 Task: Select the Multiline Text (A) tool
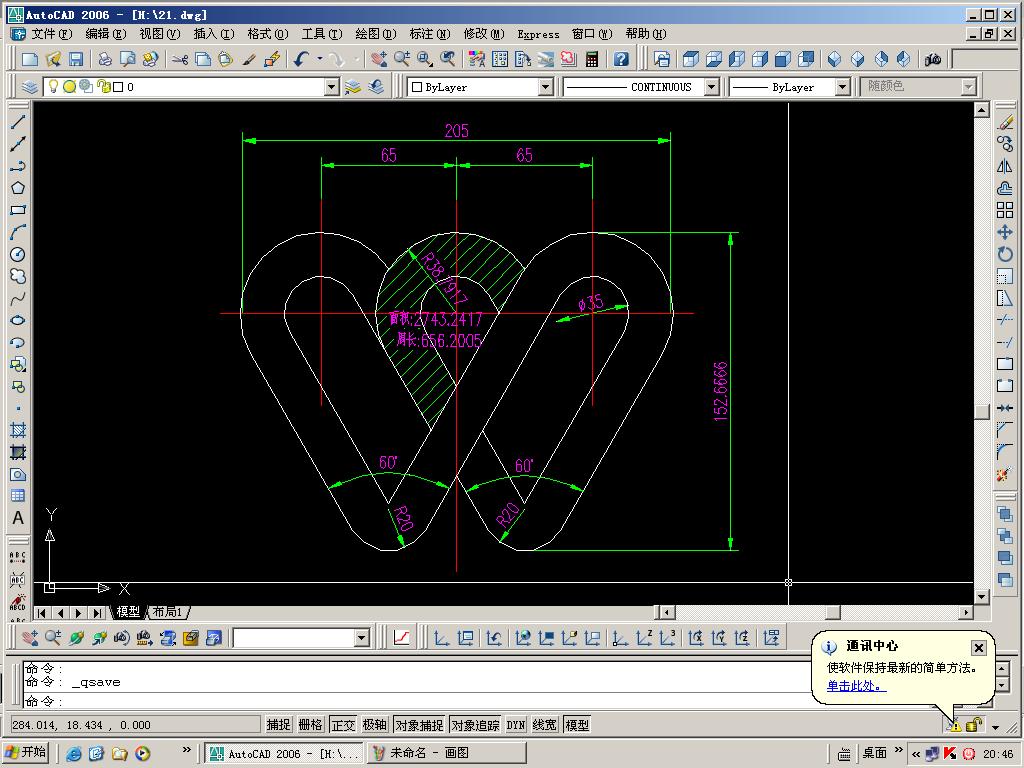coord(18,518)
